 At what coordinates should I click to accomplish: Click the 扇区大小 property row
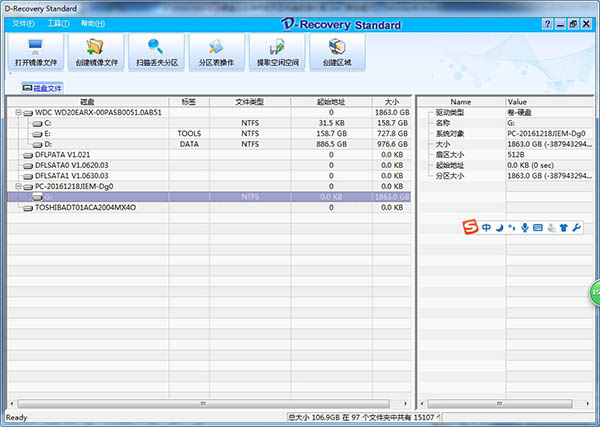[505, 155]
